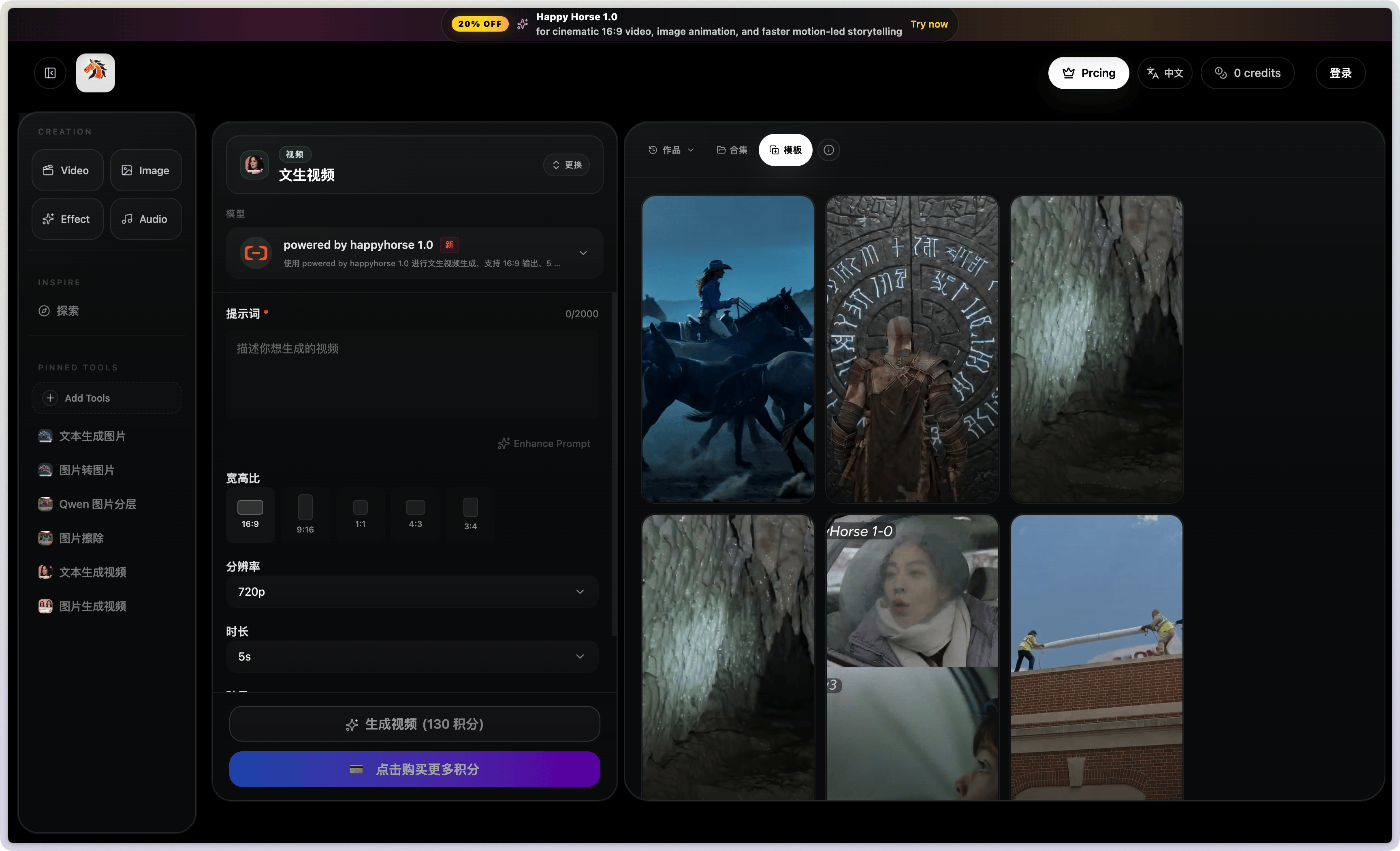Click the 提示词 prompt text field
1400x851 pixels.
tap(412, 375)
